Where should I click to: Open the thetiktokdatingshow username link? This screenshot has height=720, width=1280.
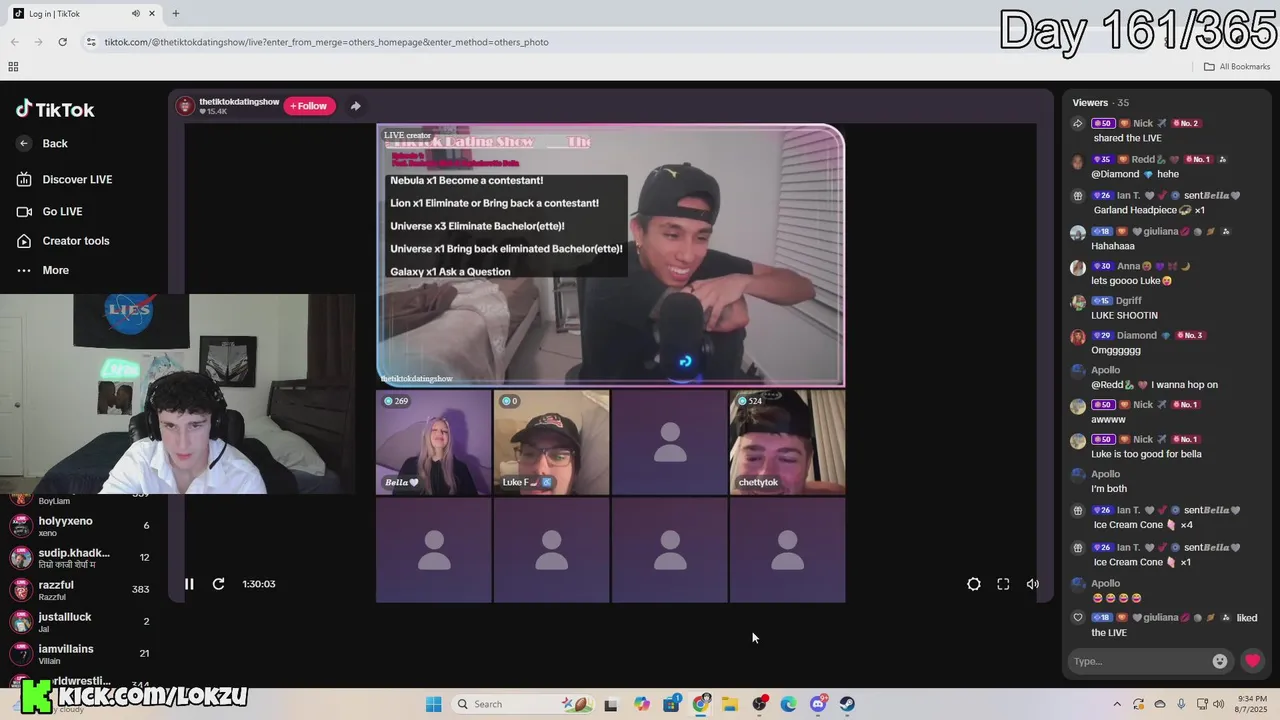click(239, 102)
